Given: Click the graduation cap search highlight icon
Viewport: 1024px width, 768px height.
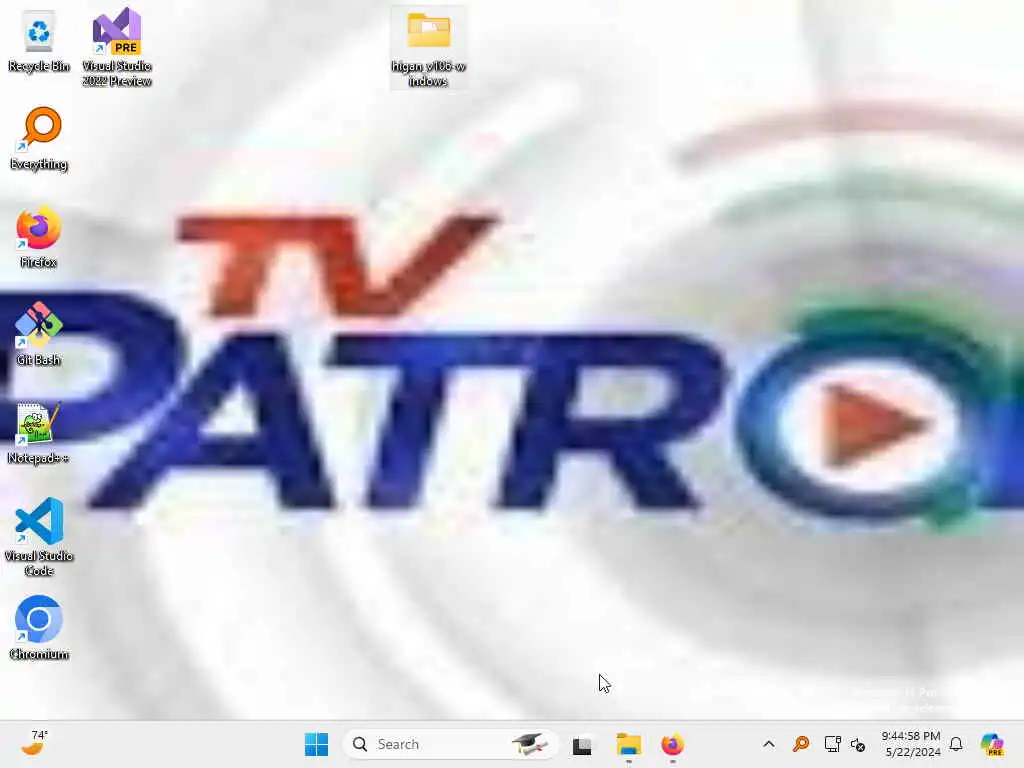Looking at the screenshot, I should pyautogui.click(x=530, y=744).
